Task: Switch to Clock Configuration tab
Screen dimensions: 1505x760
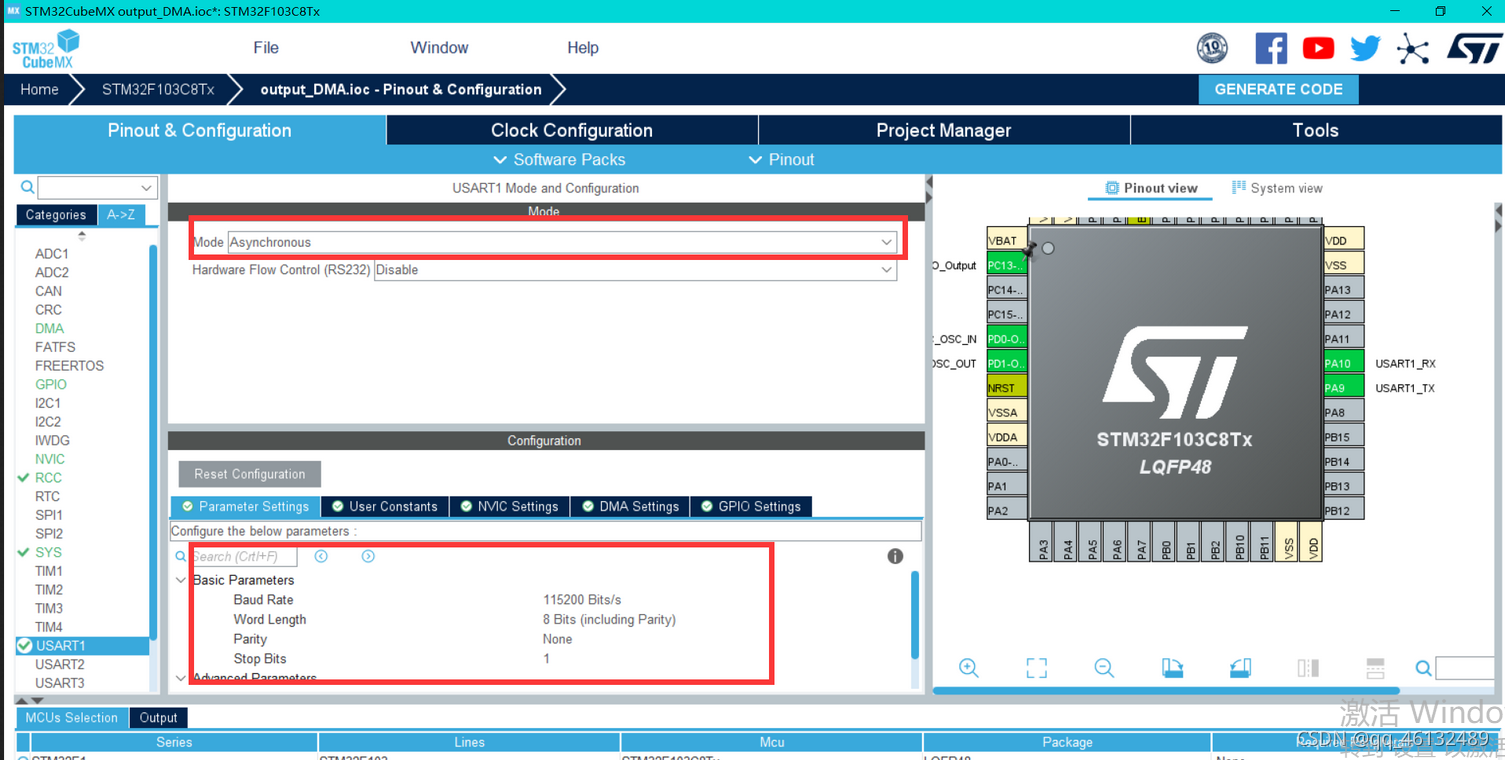Action: [572, 130]
